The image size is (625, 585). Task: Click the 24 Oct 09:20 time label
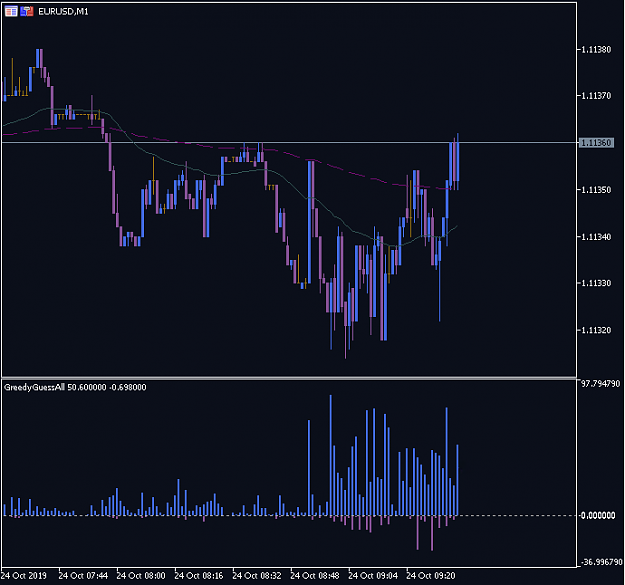[x=430, y=576]
